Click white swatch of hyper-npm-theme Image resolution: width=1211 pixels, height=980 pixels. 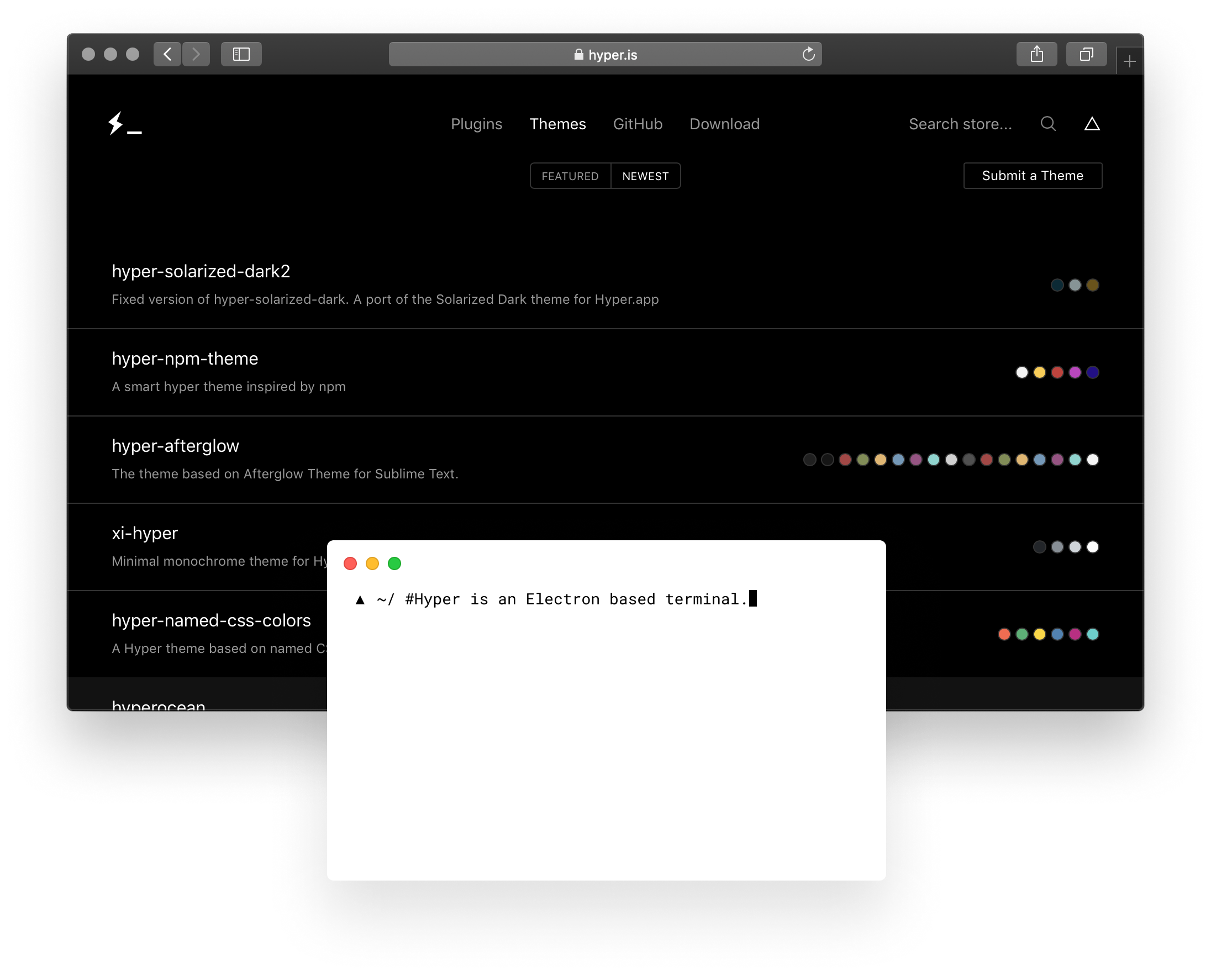click(1022, 372)
